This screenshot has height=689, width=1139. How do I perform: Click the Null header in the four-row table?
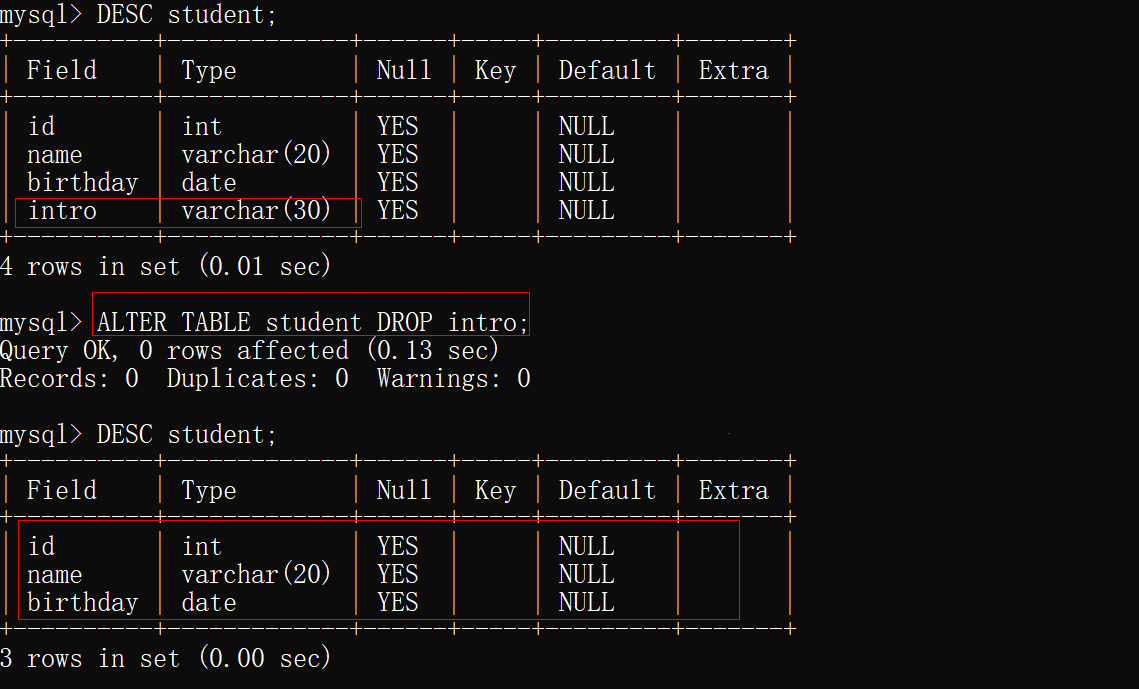pos(404,71)
